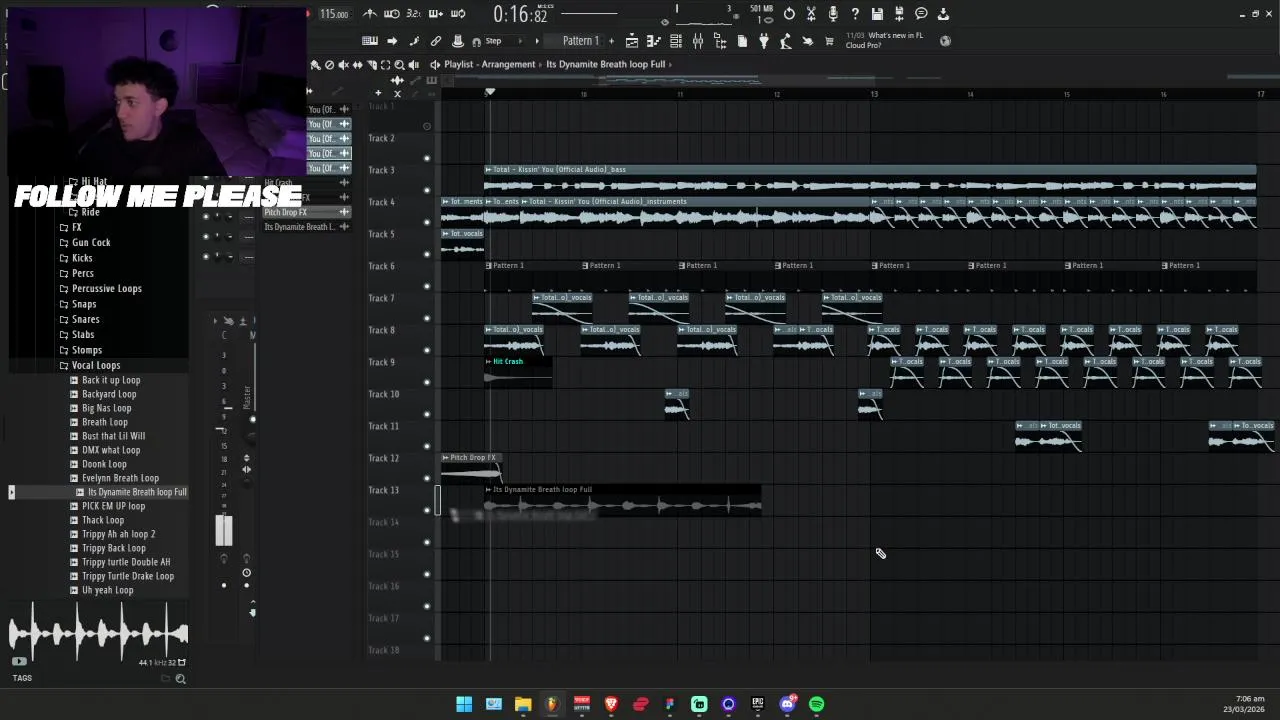Expand the FX folder in browser
Image resolution: width=1280 pixels, height=720 pixels.
pyautogui.click(x=76, y=227)
